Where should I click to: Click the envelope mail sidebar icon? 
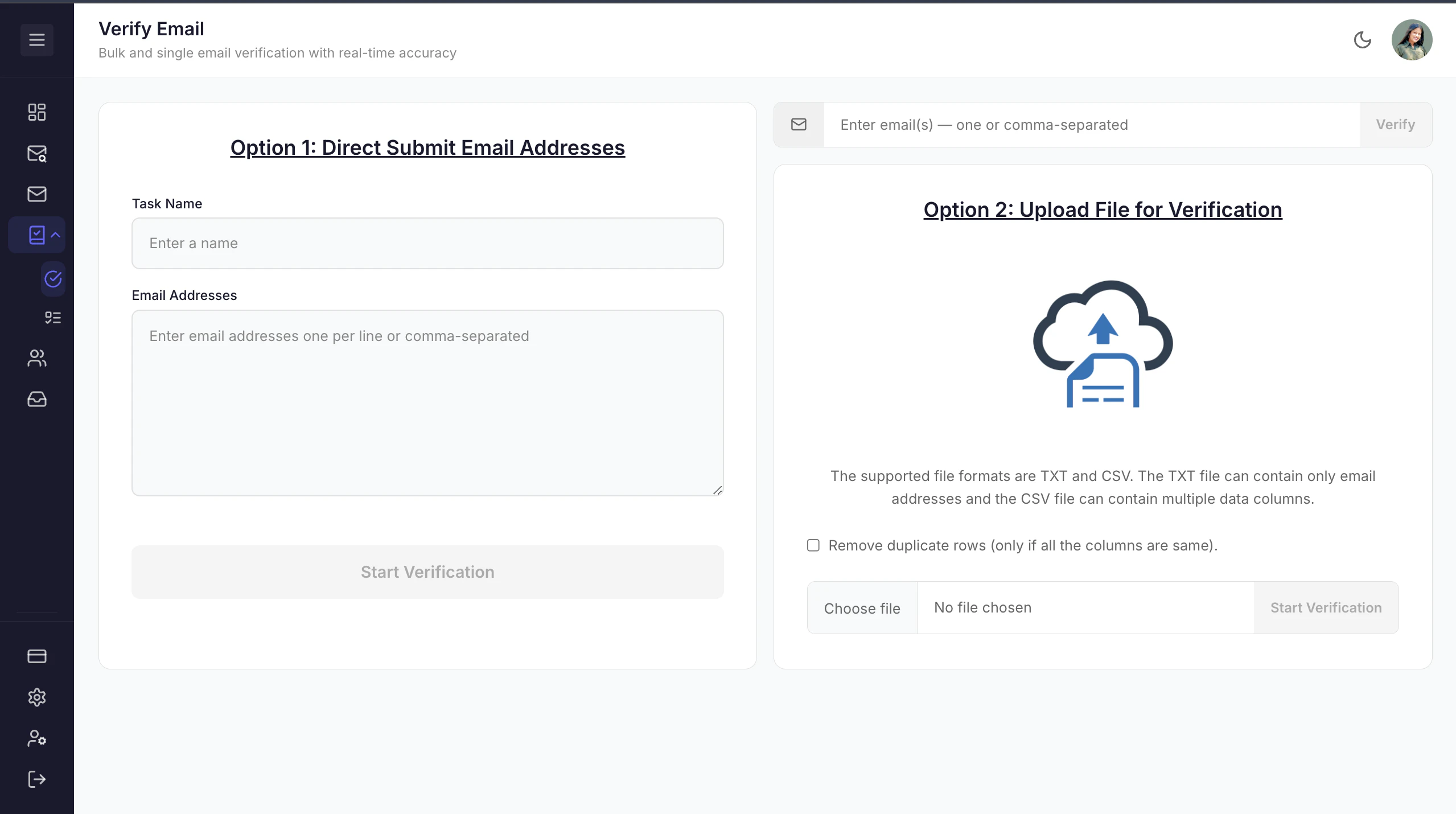[x=37, y=194]
